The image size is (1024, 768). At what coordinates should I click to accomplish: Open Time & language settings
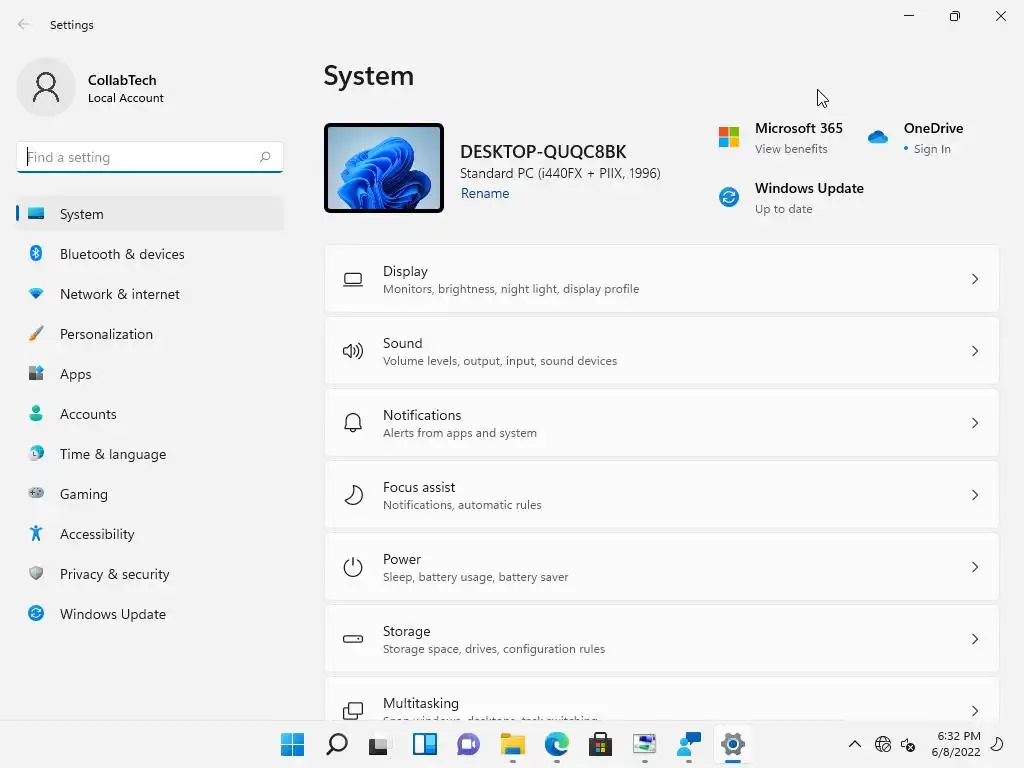tap(150, 454)
